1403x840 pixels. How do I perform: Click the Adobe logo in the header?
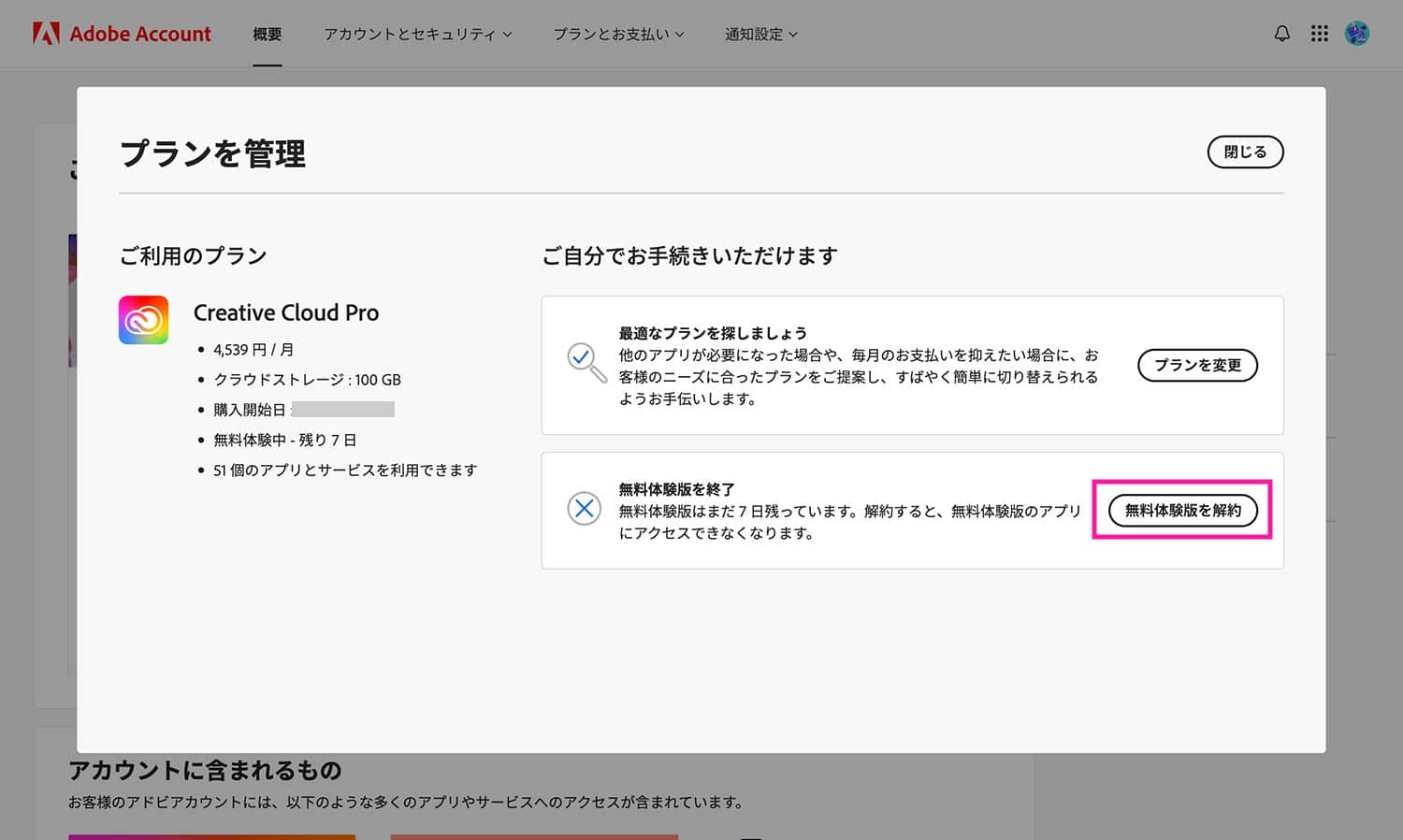pos(44,34)
